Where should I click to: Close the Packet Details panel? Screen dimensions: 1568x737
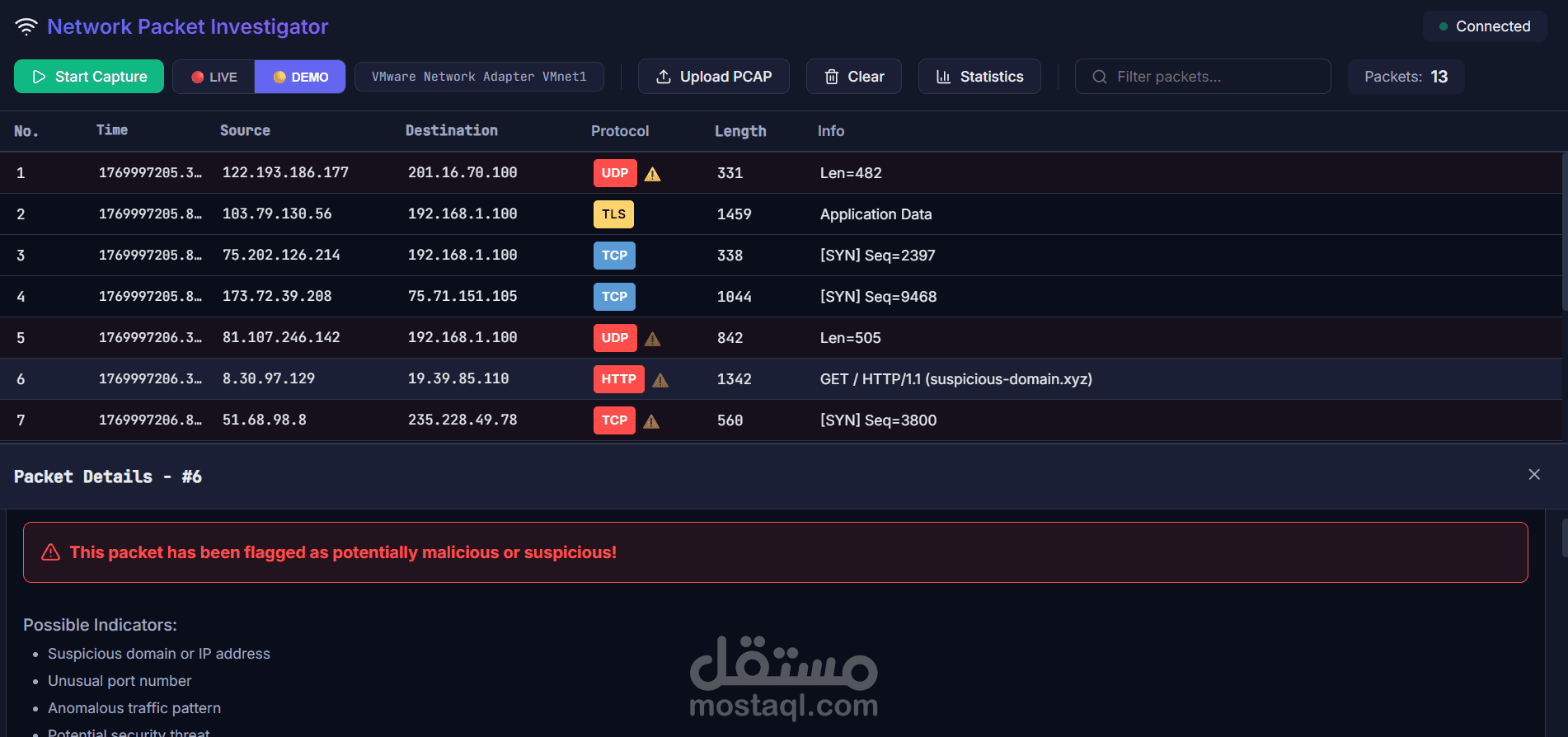[x=1534, y=475]
